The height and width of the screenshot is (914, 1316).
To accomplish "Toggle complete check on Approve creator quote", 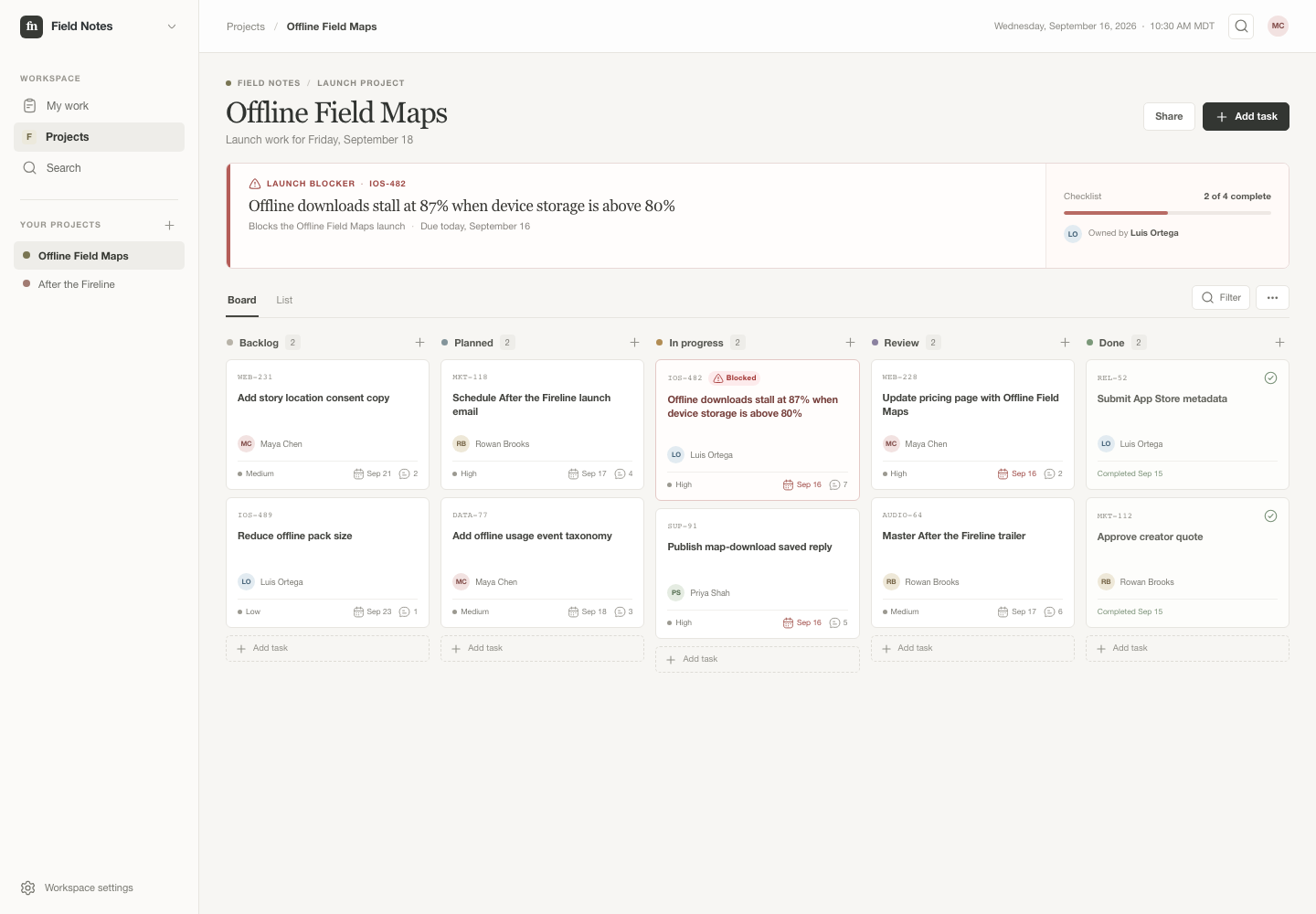I will [x=1270, y=515].
